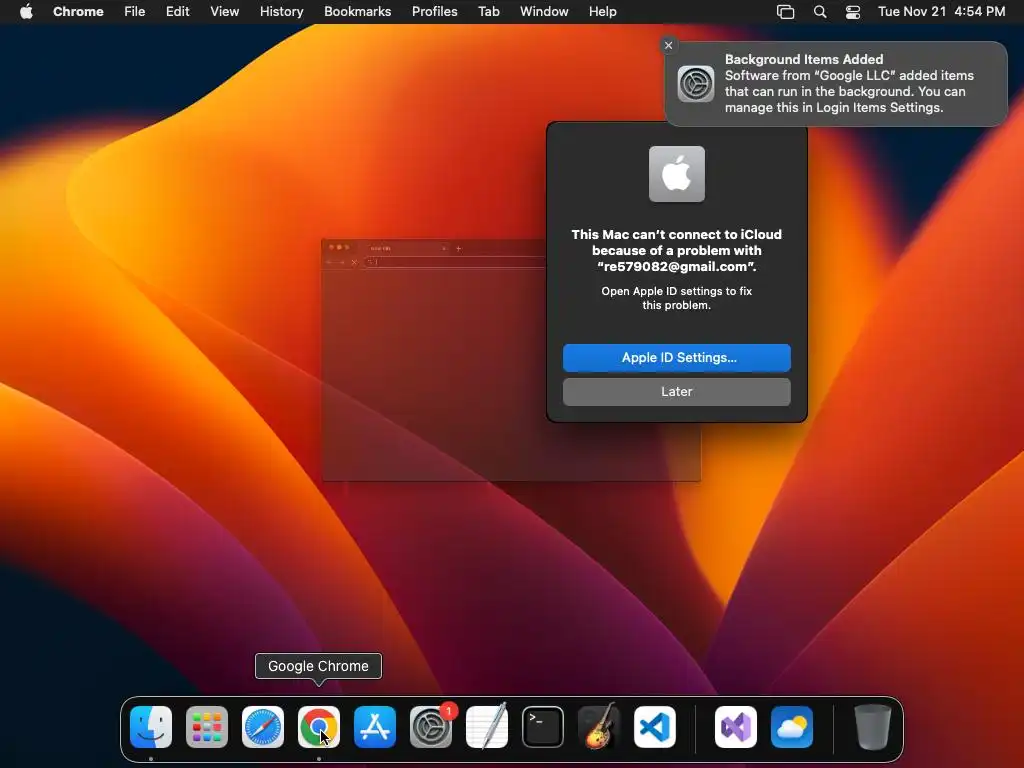Open Control Center in the menu bar
The image size is (1024, 768).
click(x=853, y=12)
